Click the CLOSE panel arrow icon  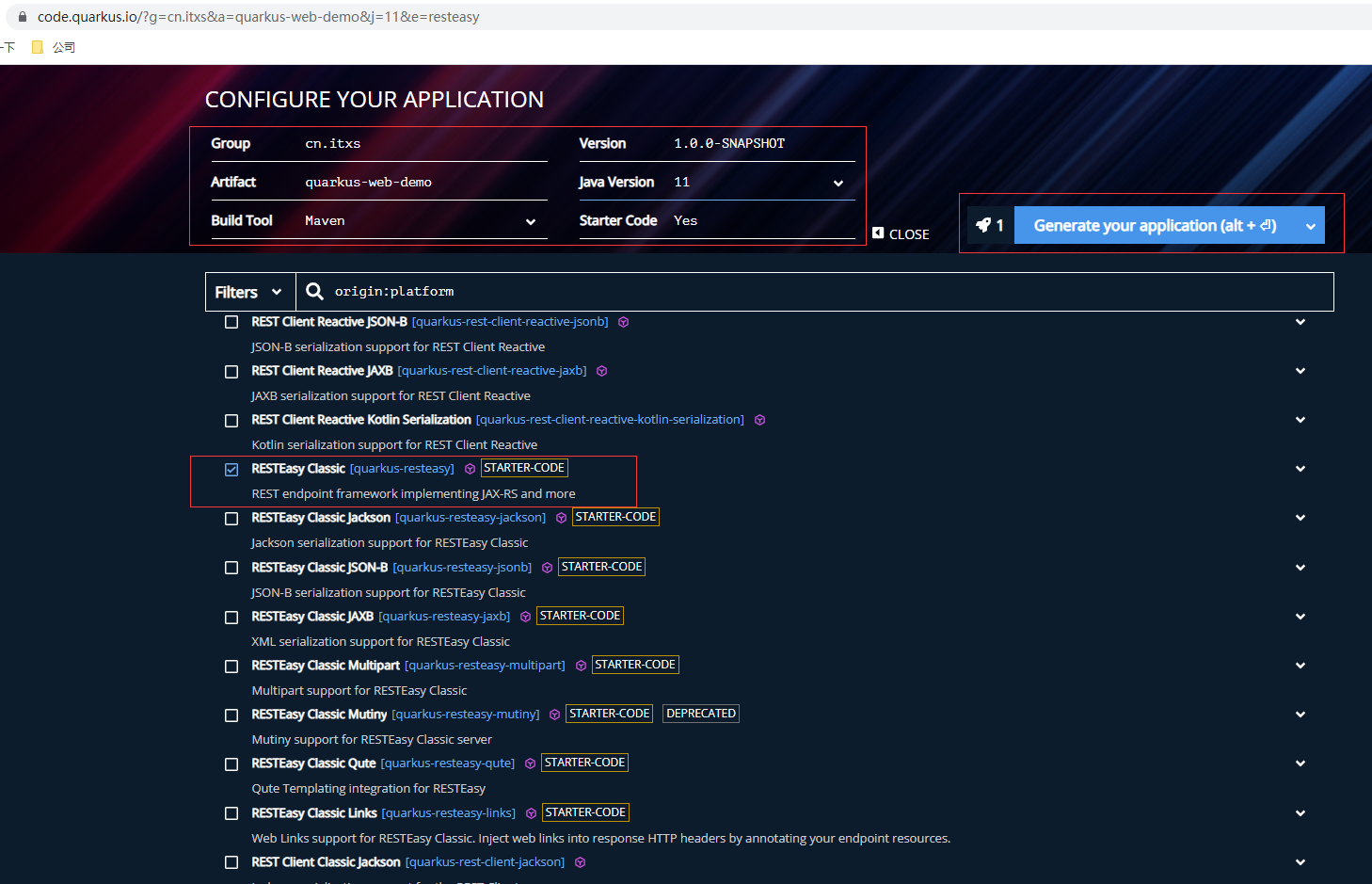(877, 233)
